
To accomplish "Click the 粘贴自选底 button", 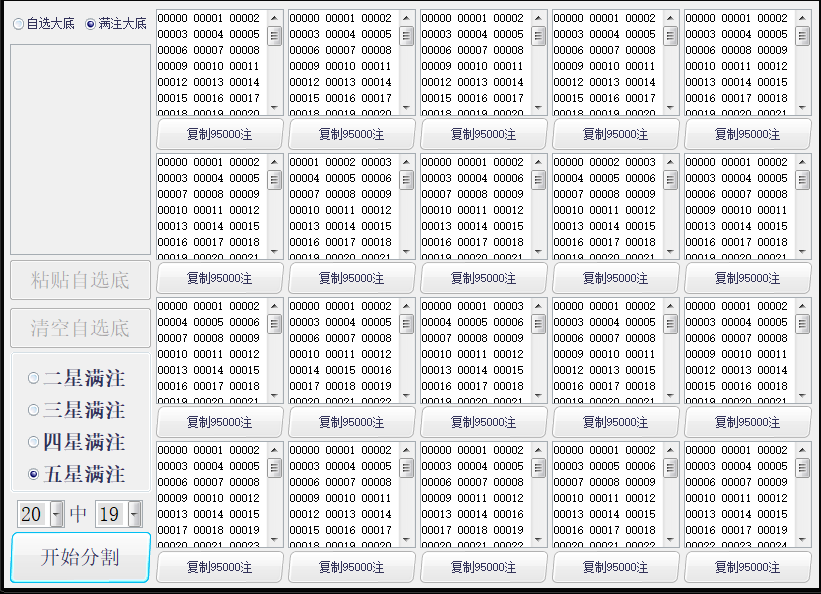I will click(80, 280).
